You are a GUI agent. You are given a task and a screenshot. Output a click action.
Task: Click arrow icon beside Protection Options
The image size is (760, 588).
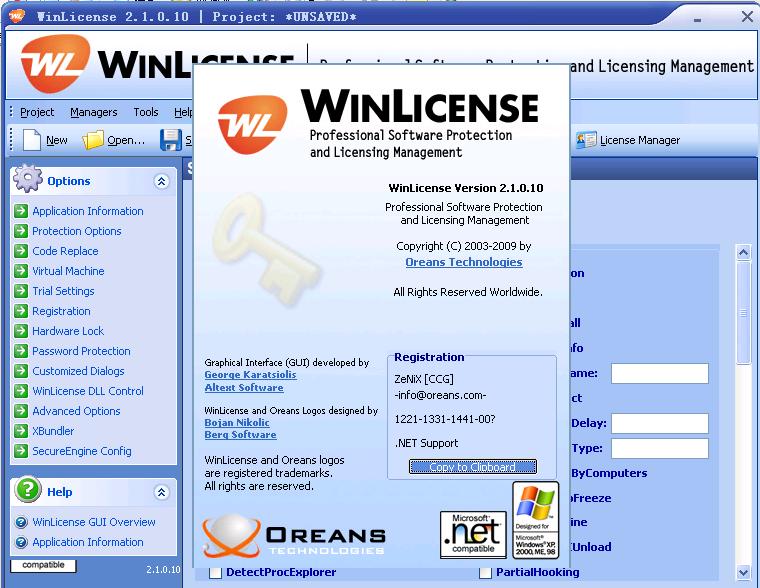tap(21, 231)
